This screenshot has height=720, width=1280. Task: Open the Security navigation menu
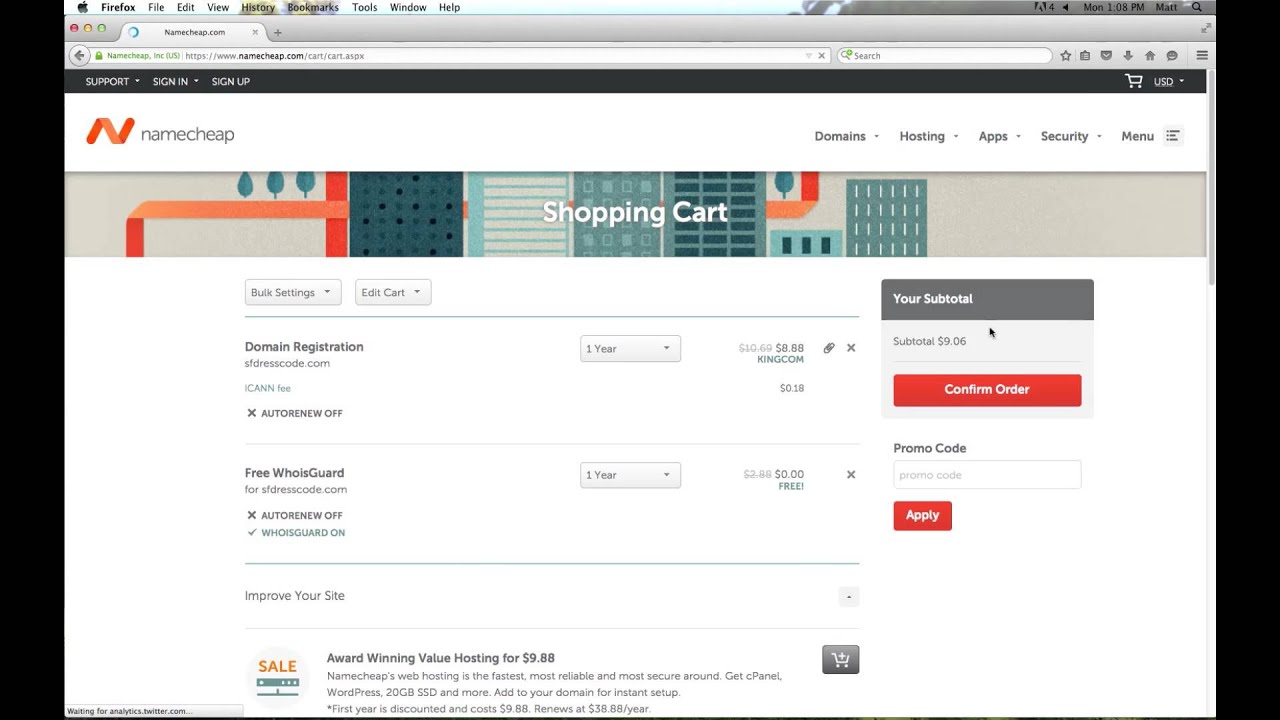(1071, 136)
